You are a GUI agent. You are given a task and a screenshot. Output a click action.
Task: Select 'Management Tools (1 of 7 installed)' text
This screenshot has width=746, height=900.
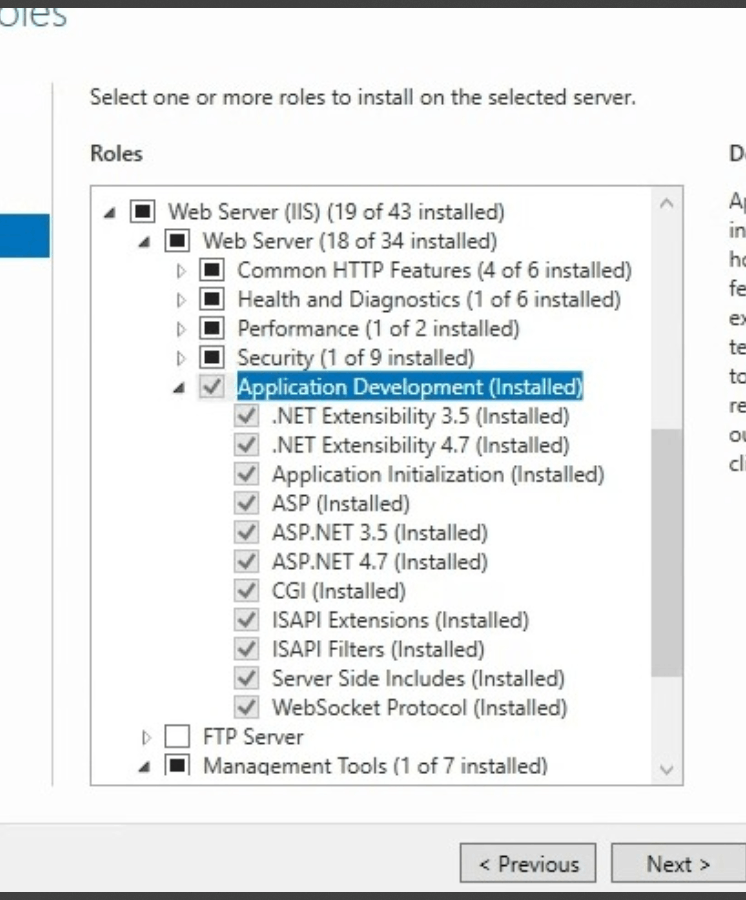(375, 766)
